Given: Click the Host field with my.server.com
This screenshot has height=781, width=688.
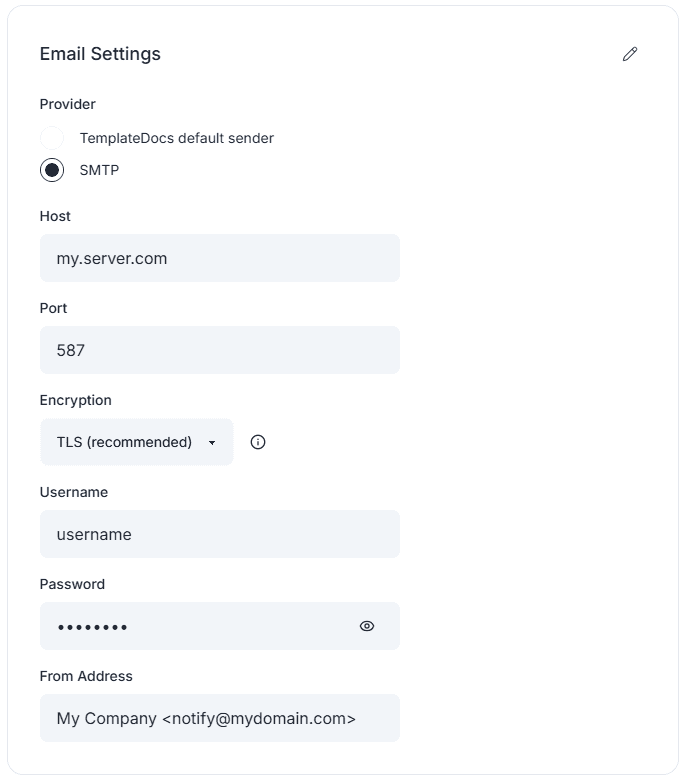Looking at the screenshot, I should point(220,258).
